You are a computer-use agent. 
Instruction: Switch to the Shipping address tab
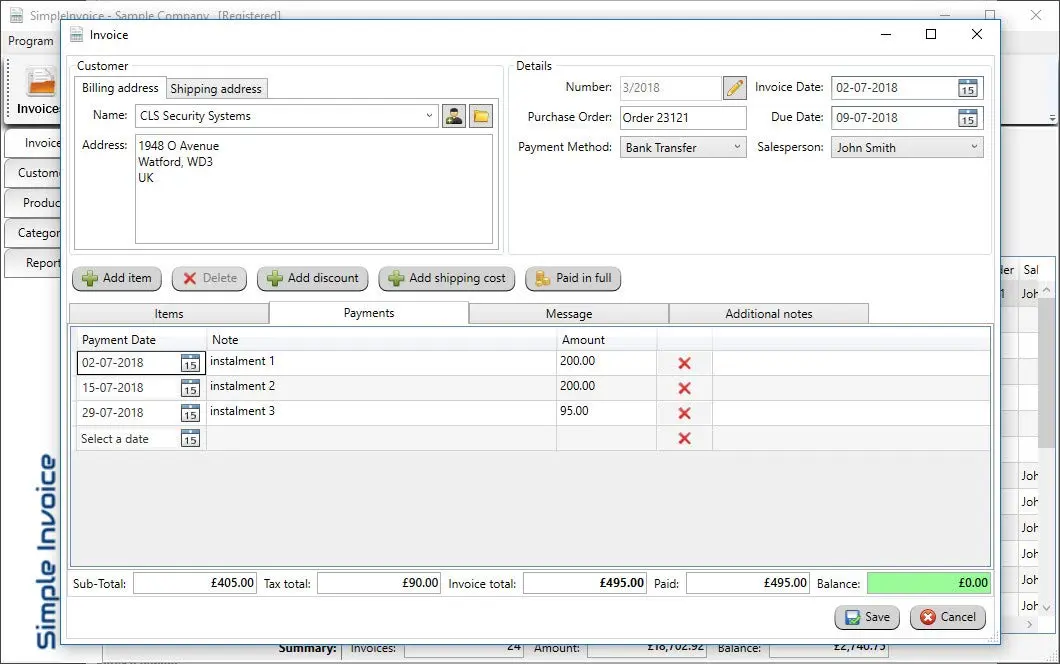pos(216,89)
